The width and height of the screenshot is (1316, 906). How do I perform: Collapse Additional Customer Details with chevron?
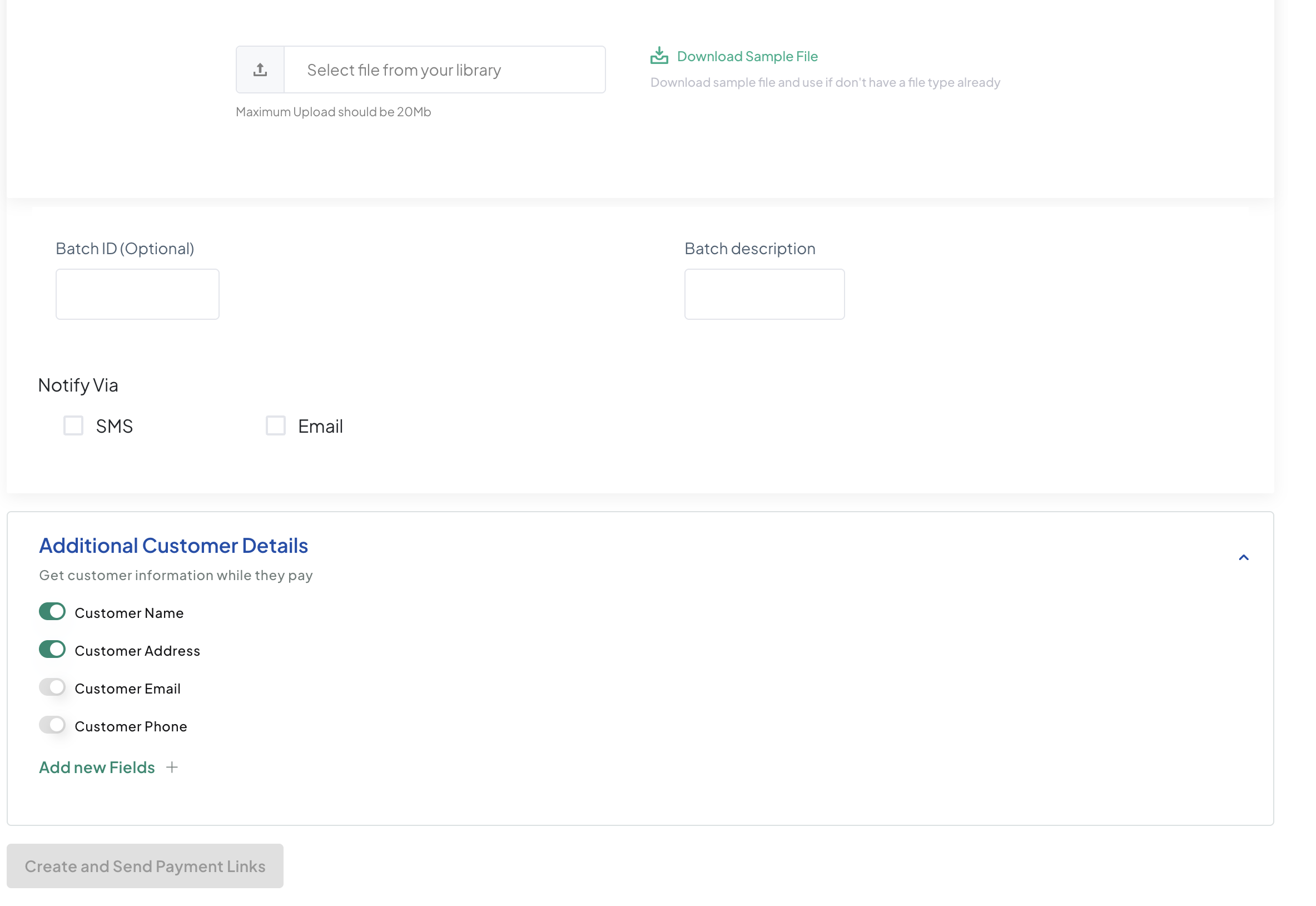[x=1243, y=557]
